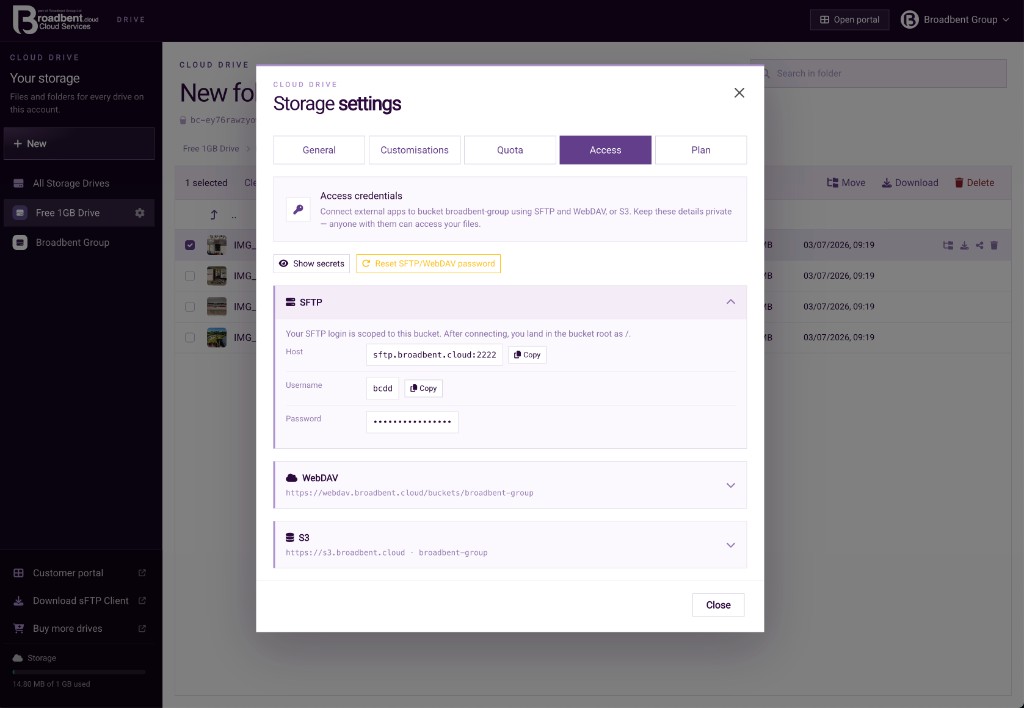Go up one folder level arrow
Viewport: 1024px width, 708px height.
(214, 215)
